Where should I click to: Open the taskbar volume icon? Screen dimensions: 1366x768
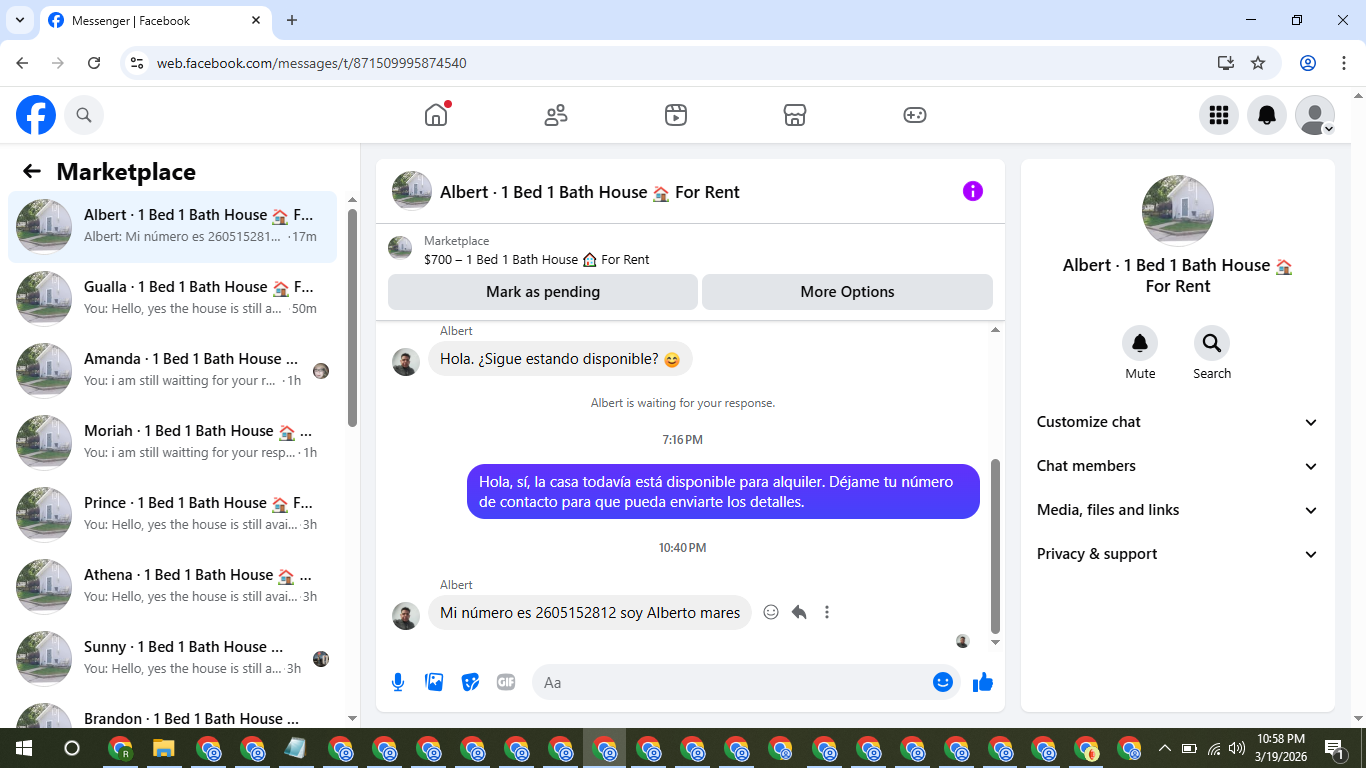(x=1237, y=748)
